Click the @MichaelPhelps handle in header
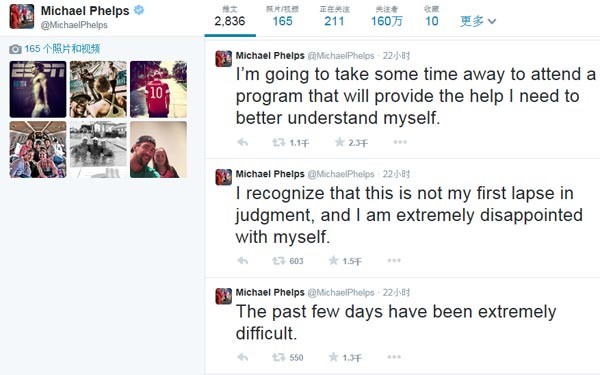600x375 pixels. [x=74, y=25]
